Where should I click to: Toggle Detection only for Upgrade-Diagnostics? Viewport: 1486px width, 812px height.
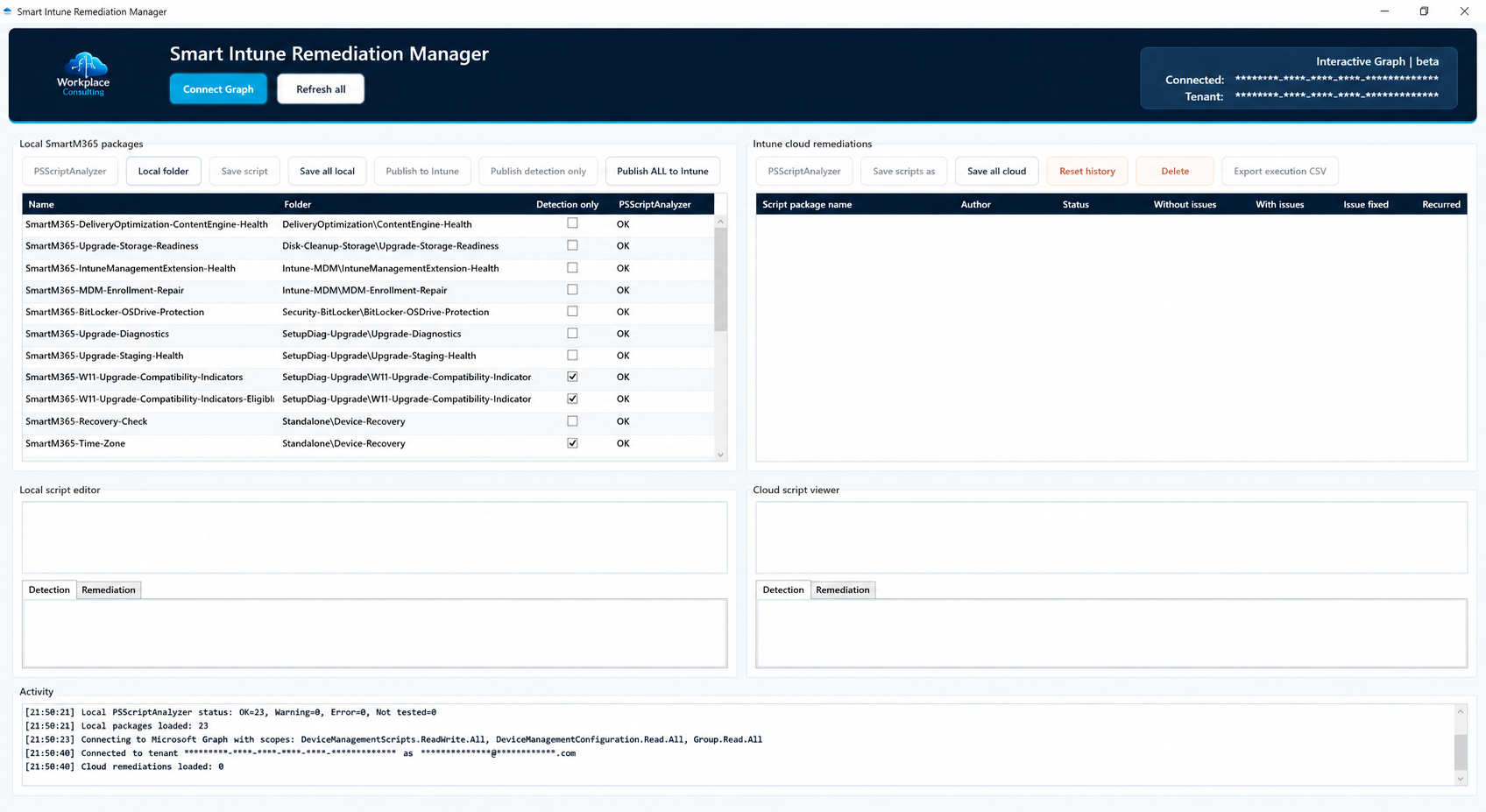click(572, 333)
